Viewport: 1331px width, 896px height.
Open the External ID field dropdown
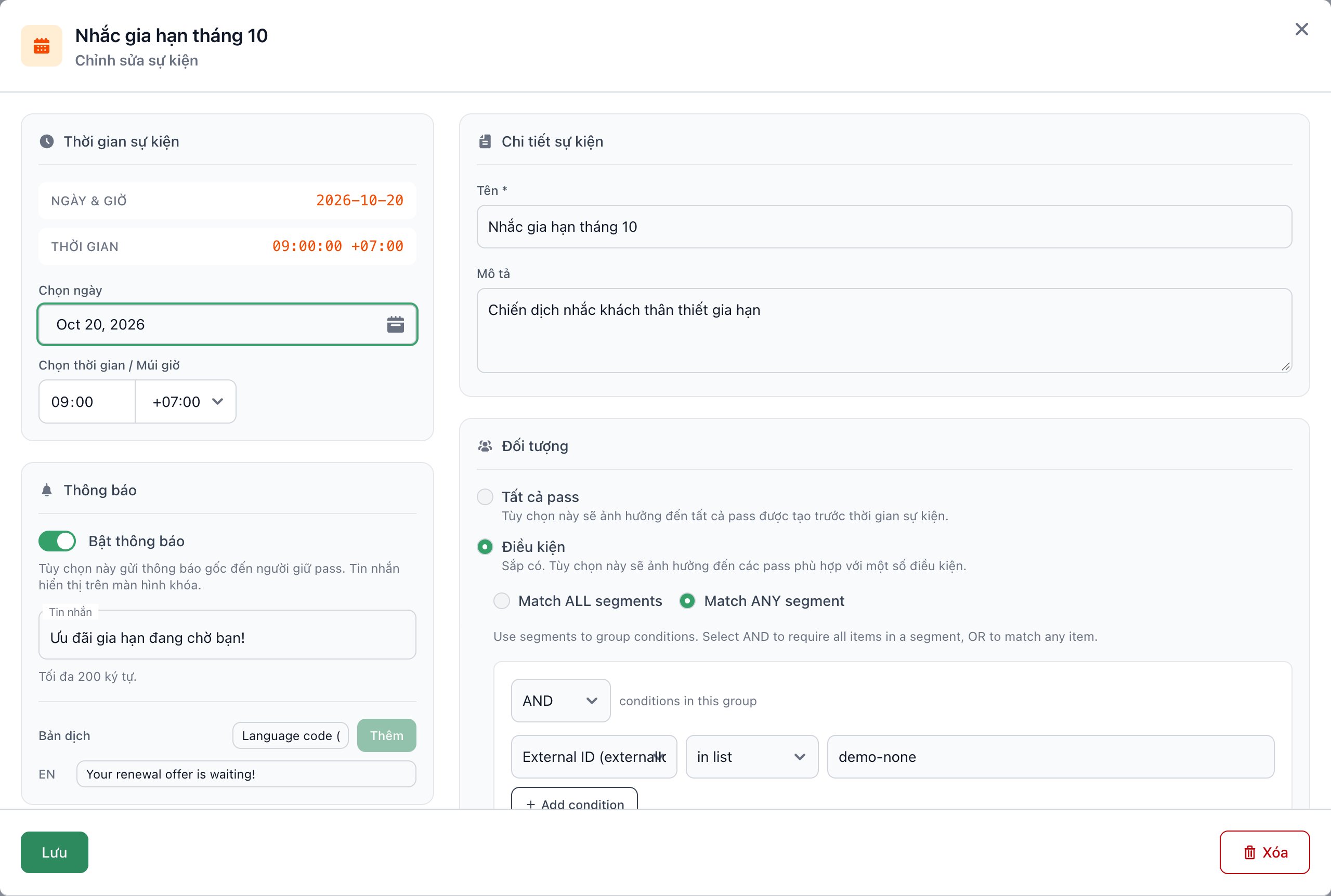(x=594, y=757)
